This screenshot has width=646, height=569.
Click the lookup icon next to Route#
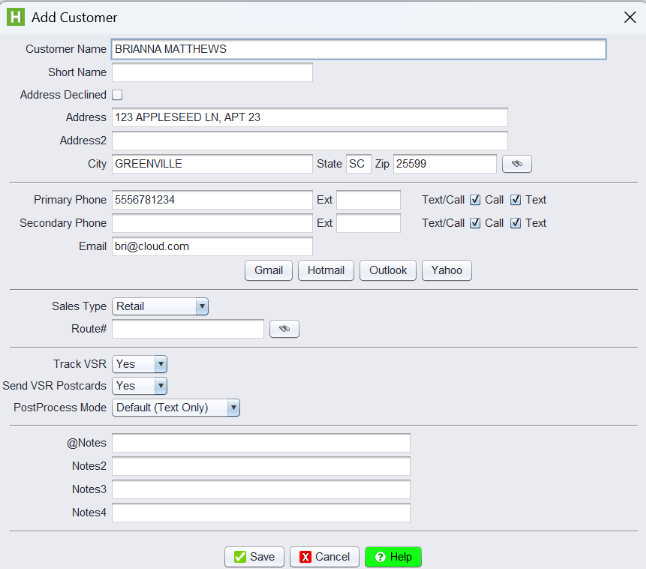coord(284,329)
